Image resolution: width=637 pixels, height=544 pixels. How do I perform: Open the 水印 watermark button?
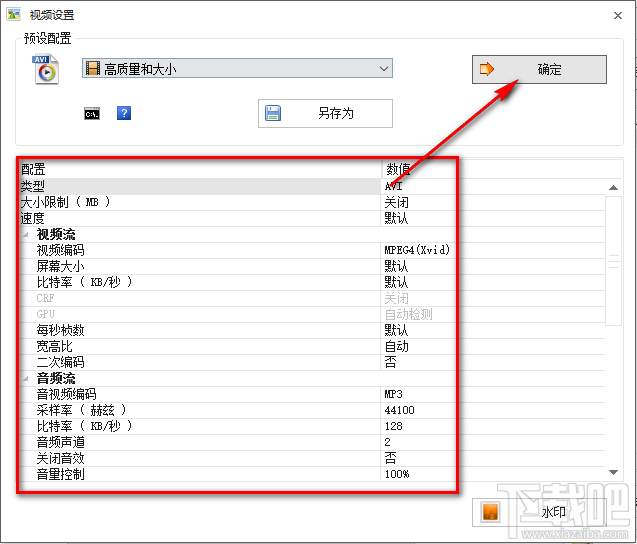click(x=539, y=512)
